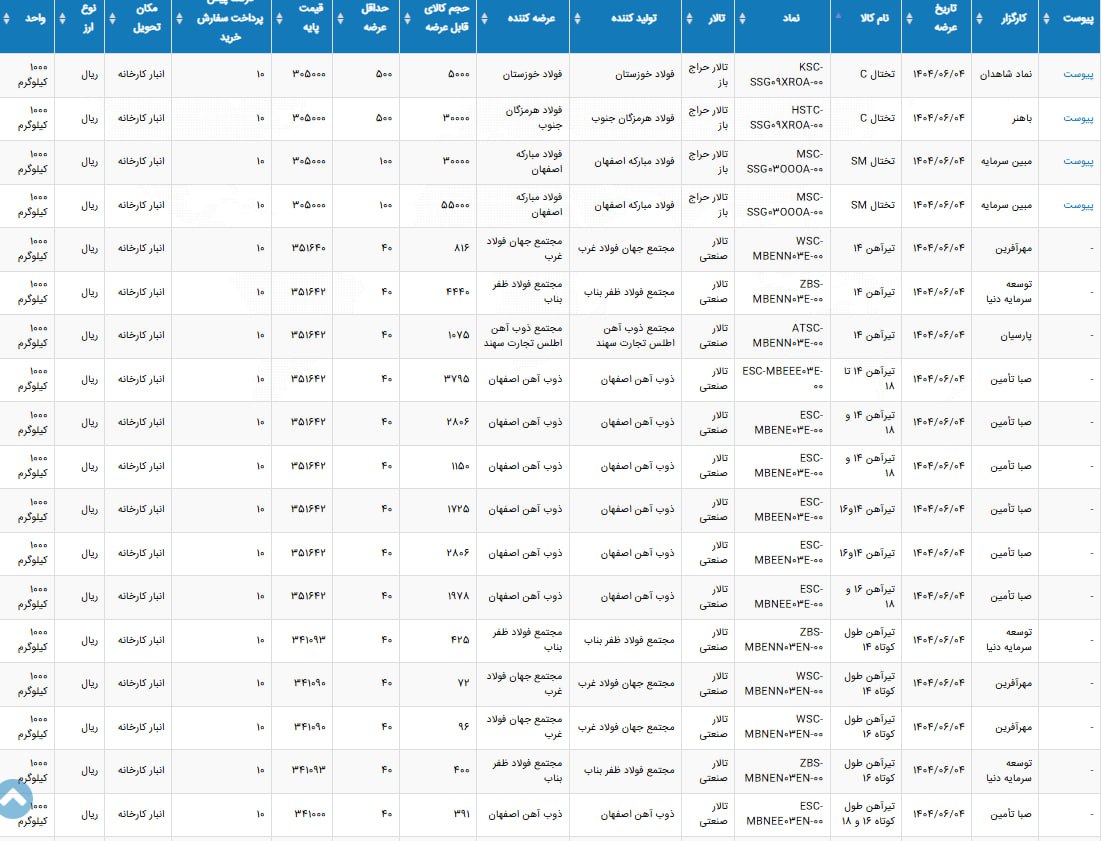The image size is (1102, 841).
Task: Click the base price cell ۳۴۱۰۰۰
Action: [x=310, y=814]
